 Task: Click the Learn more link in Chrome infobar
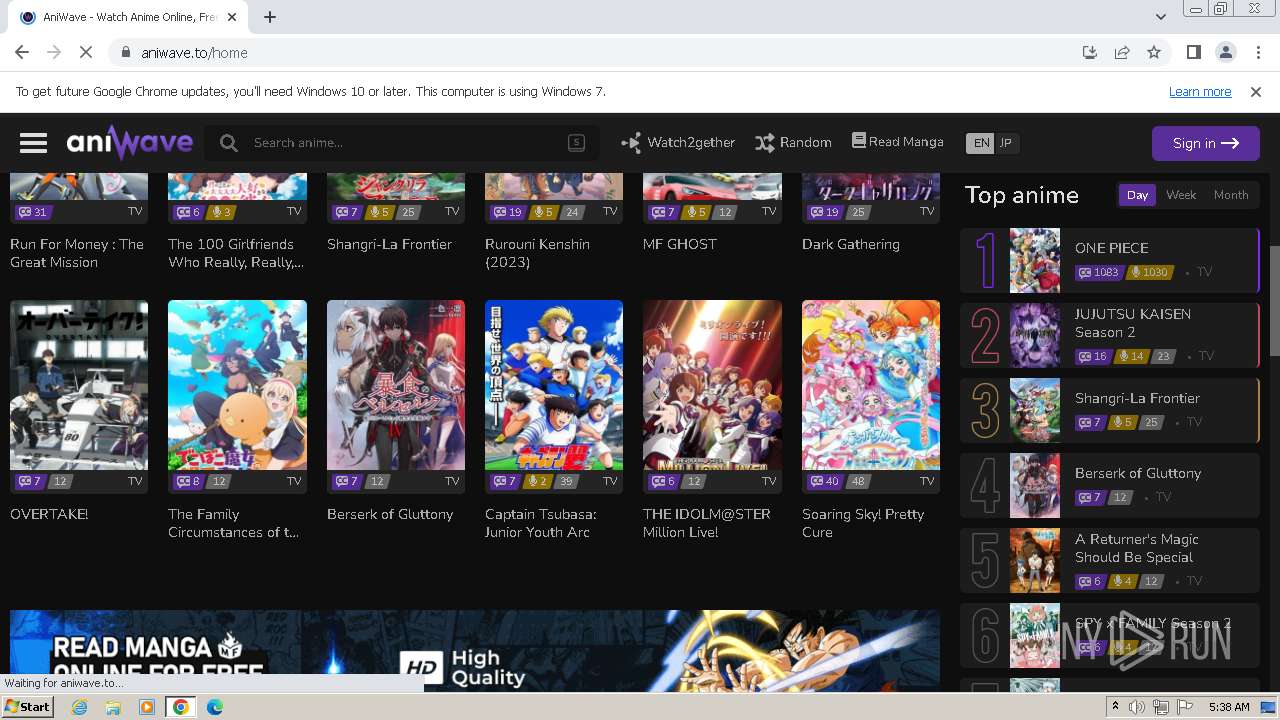click(x=1200, y=91)
